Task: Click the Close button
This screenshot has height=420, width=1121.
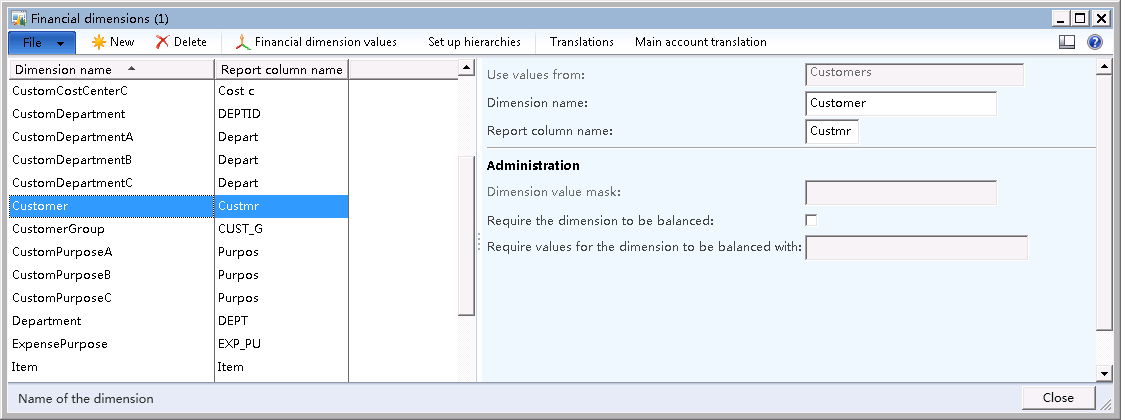Action: 1058,398
